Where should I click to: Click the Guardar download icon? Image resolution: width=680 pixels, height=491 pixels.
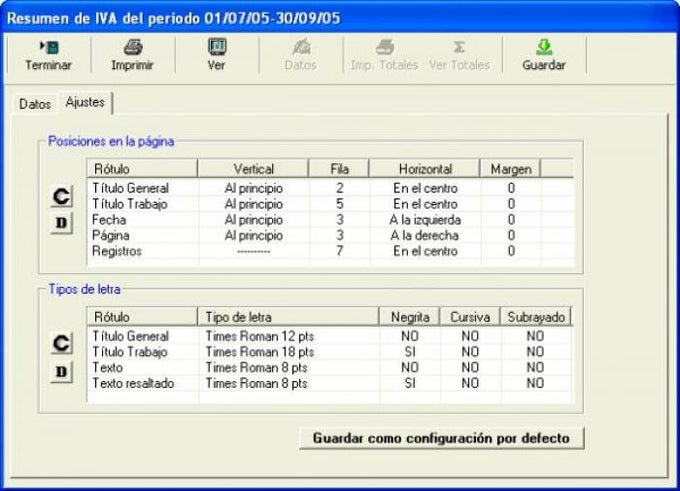[544, 47]
